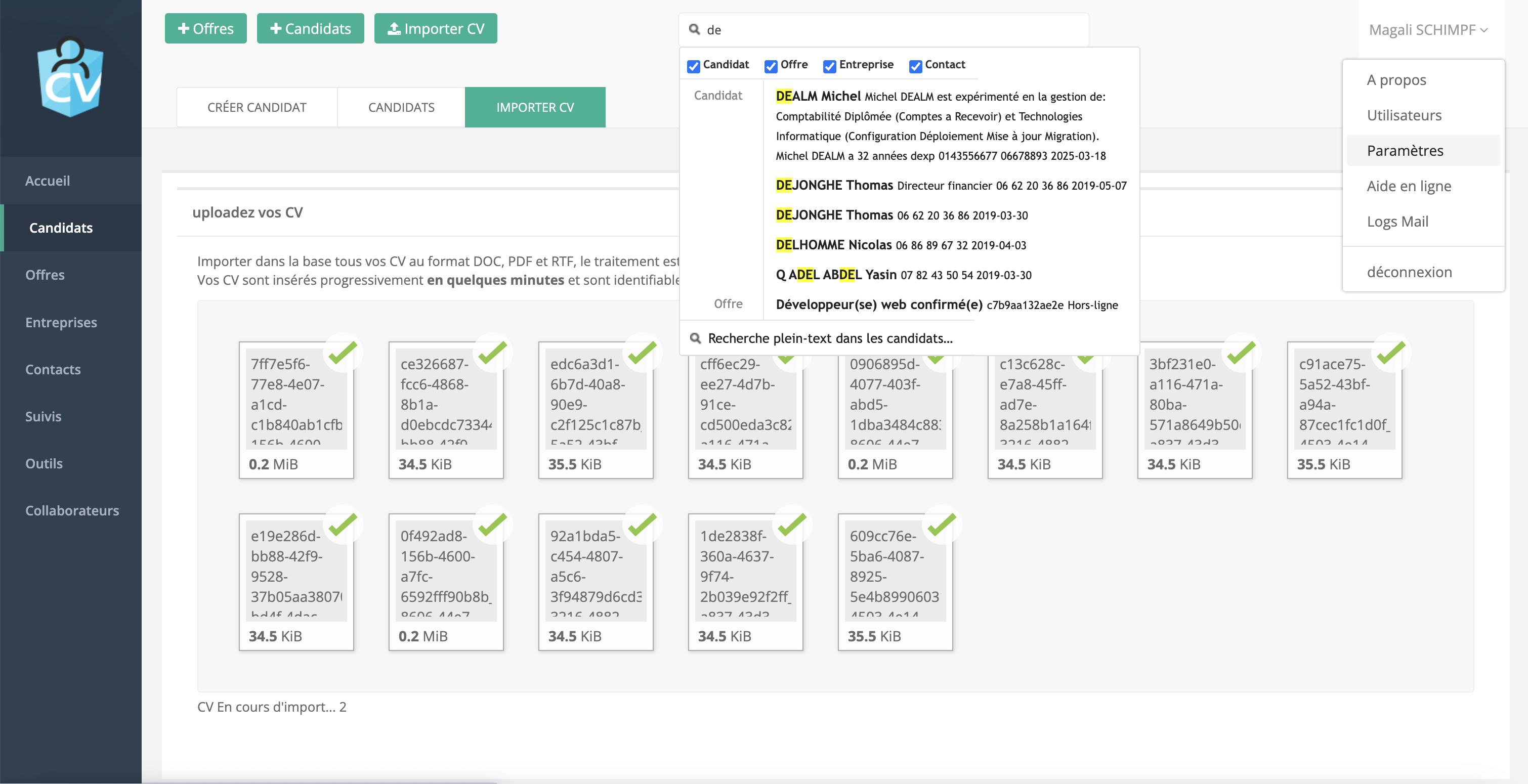The height and width of the screenshot is (784, 1528).
Task: Click the upload icon on the Importer CV button
Action: point(395,28)
